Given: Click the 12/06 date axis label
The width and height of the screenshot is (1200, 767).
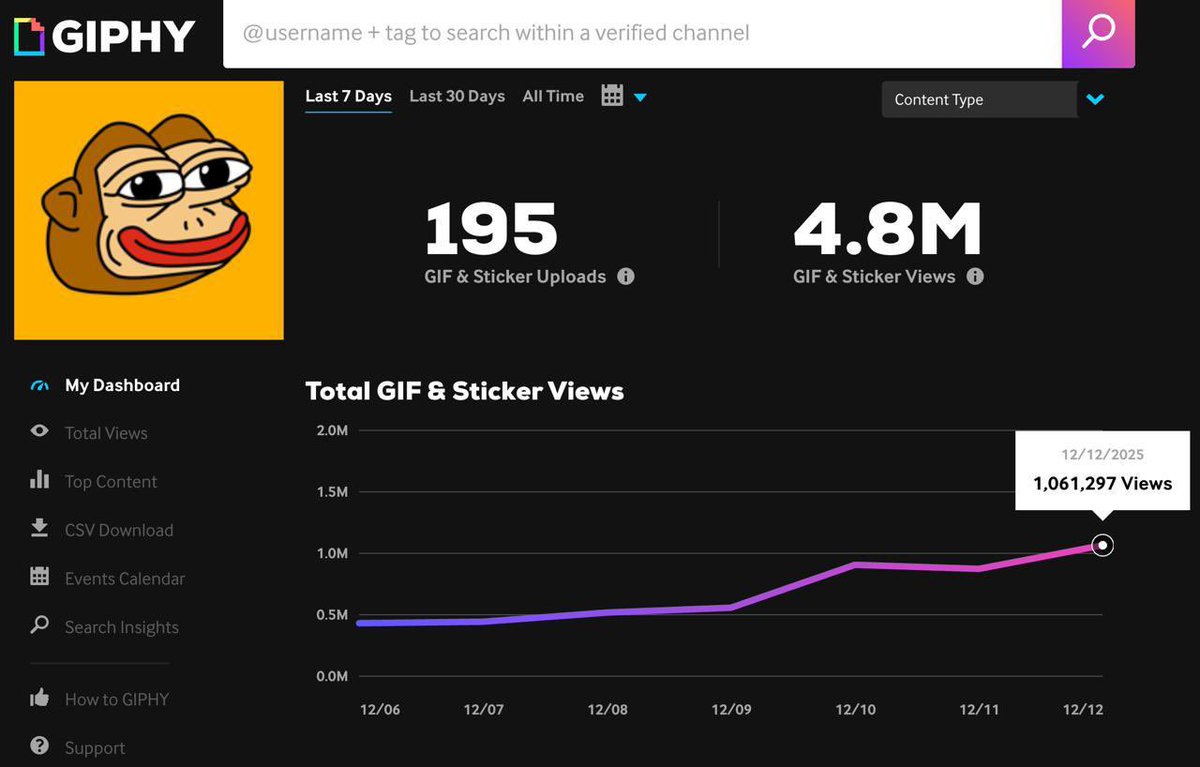Looking at the screenshot, I should [x=380, y=710].
